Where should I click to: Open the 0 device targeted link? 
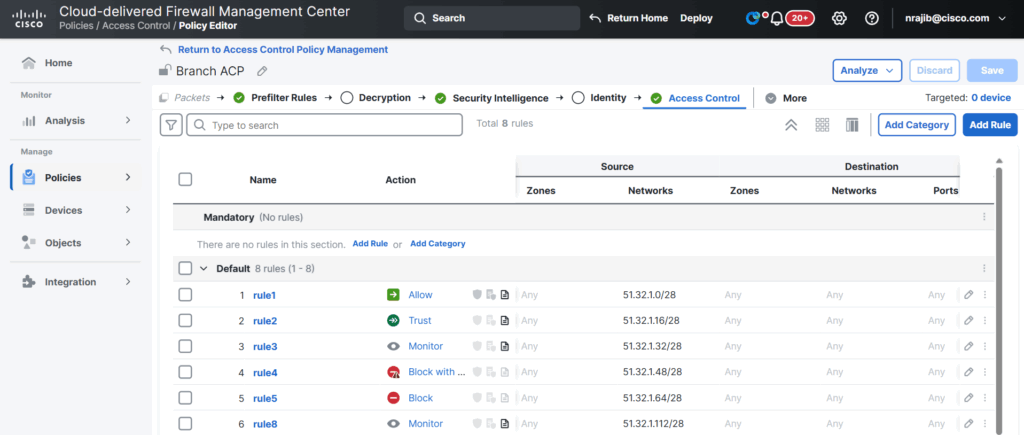tap(991, 98)
